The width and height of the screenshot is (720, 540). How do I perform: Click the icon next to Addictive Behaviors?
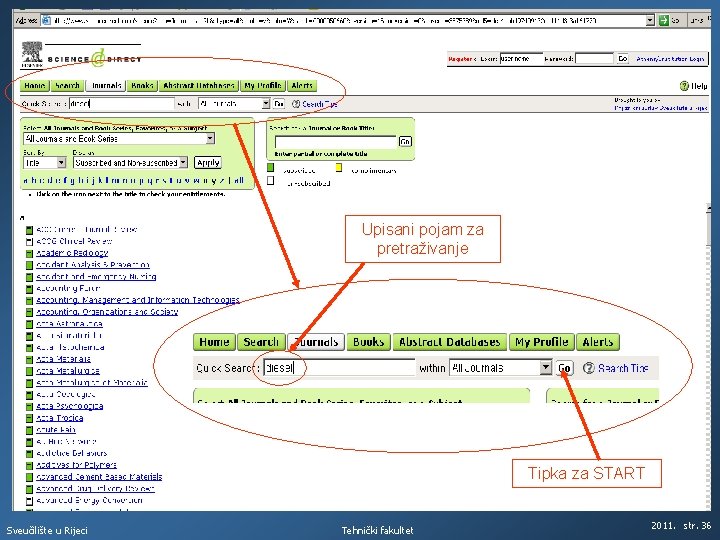pyautogui.click(x=29, y=454)
